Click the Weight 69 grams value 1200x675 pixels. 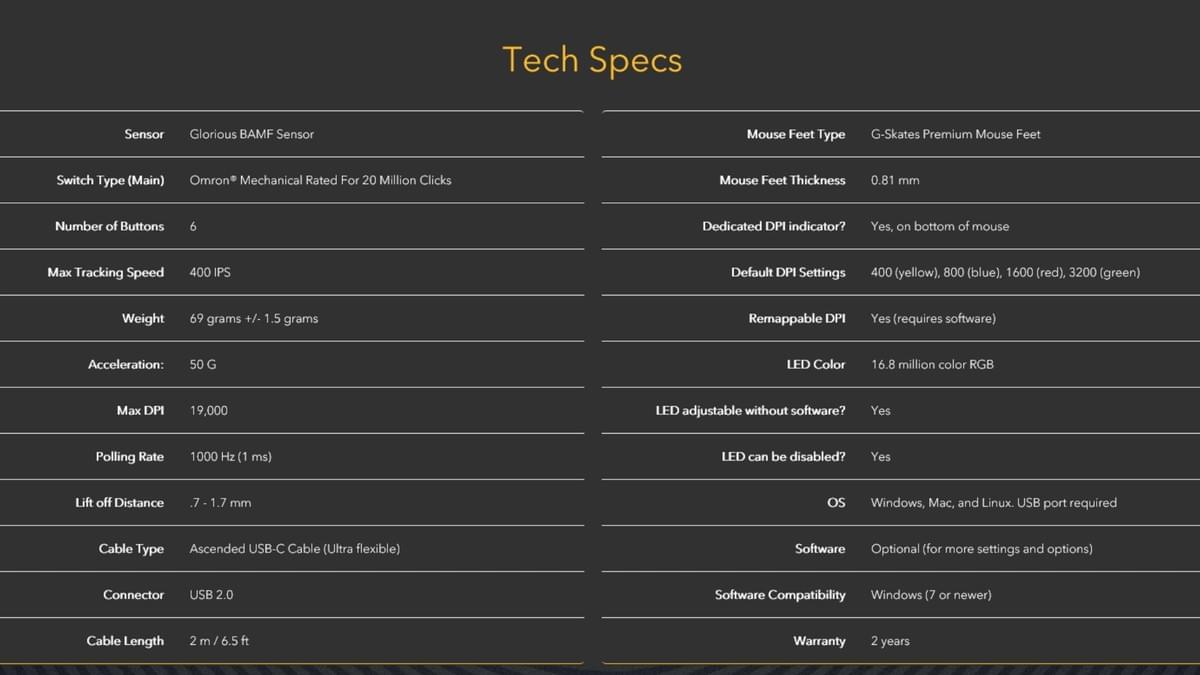pyautogui.click(x=254, y=318)
